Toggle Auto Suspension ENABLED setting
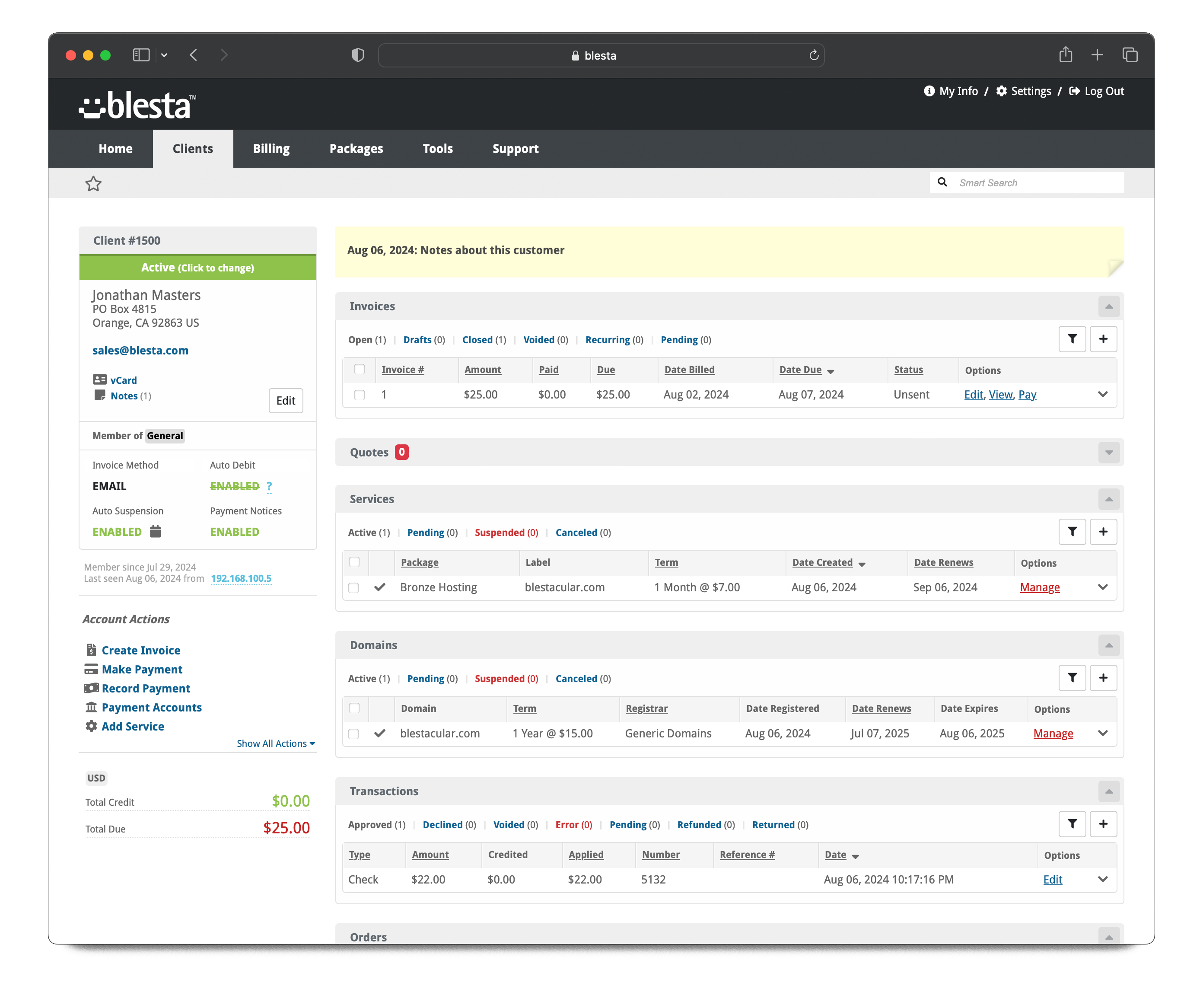 pyautogui.click(x=117, y=532)
